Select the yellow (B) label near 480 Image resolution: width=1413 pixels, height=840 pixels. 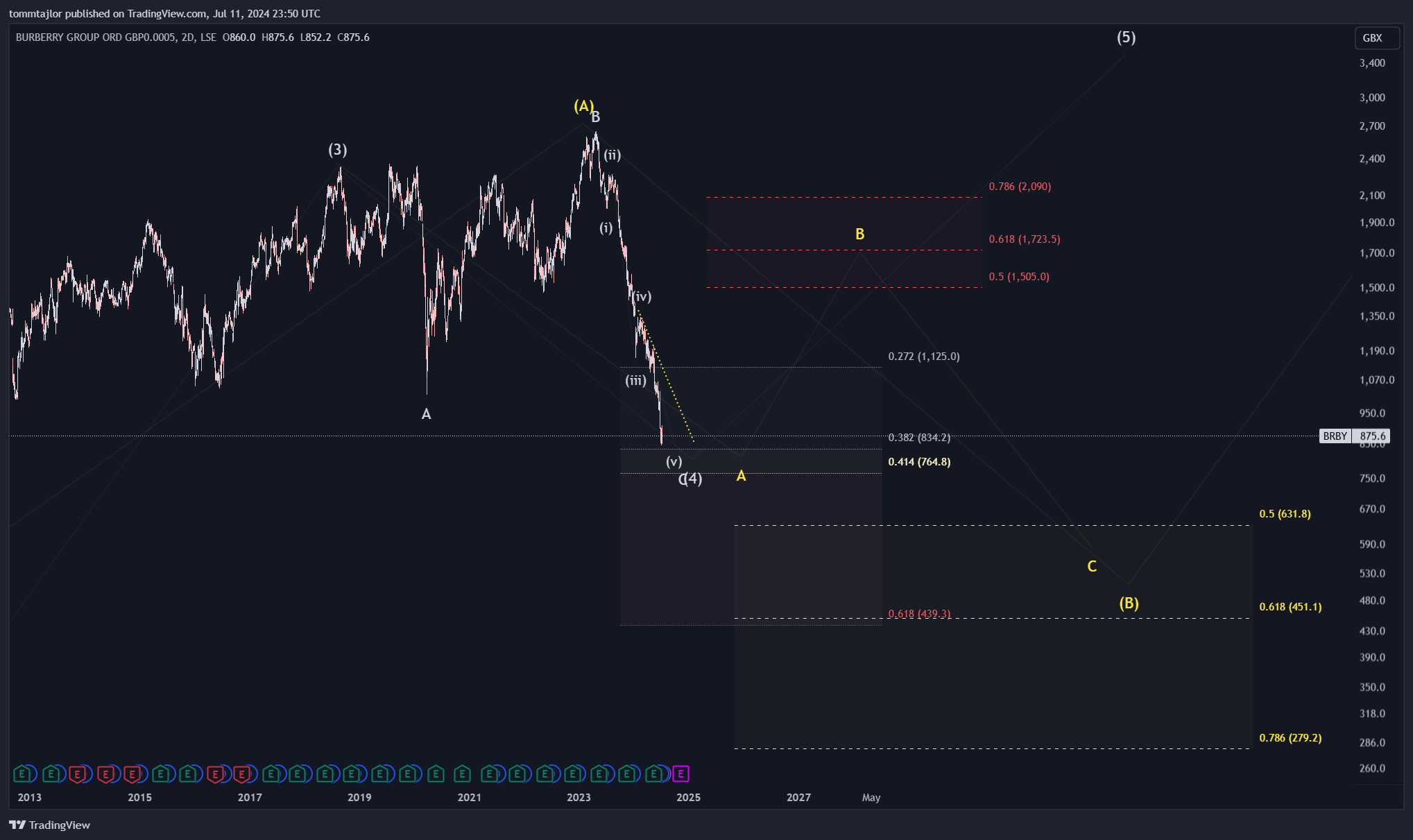click(x=1129, y=603)
